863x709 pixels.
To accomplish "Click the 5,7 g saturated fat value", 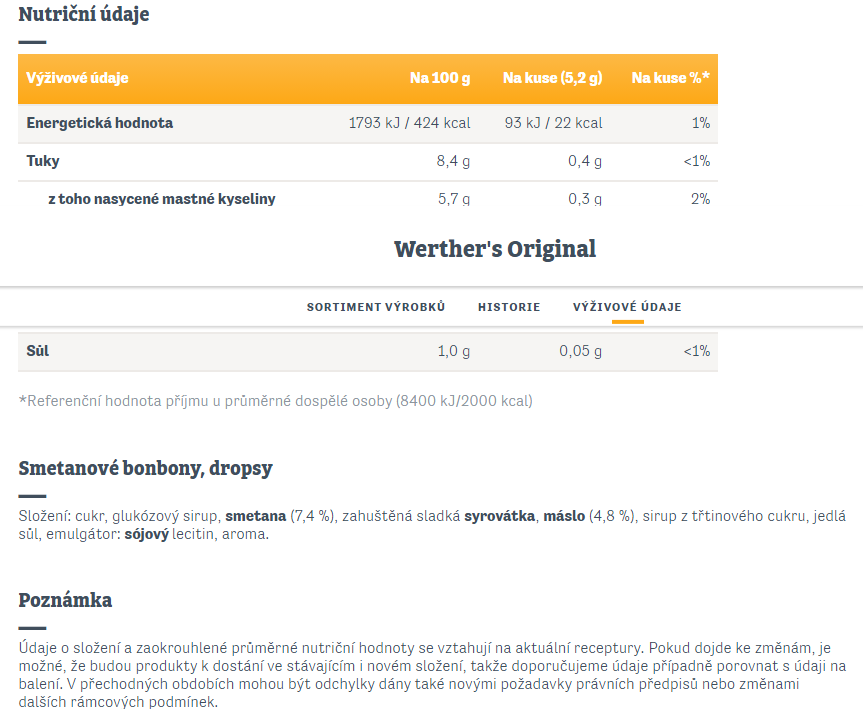I will tap(454, 199).
